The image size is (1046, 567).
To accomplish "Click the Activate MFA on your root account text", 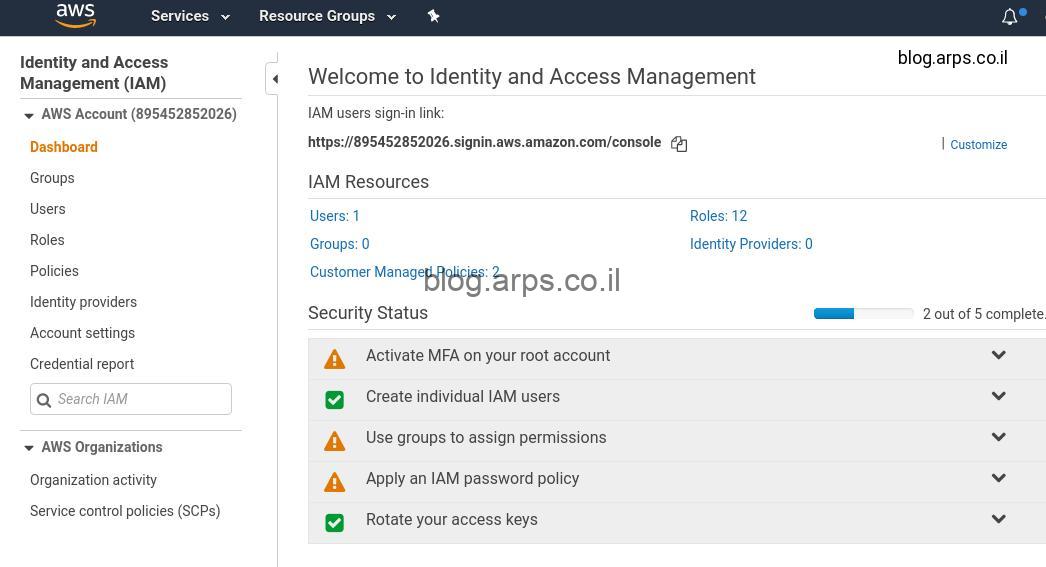I will tap(488, 356).
